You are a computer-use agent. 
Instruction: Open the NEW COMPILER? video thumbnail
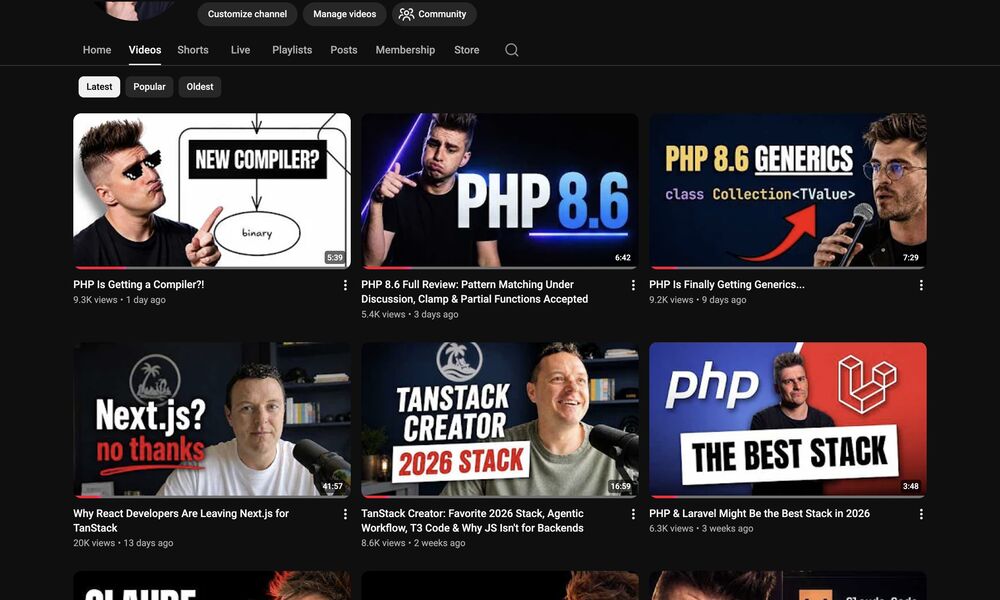click(x=212, y=191)
